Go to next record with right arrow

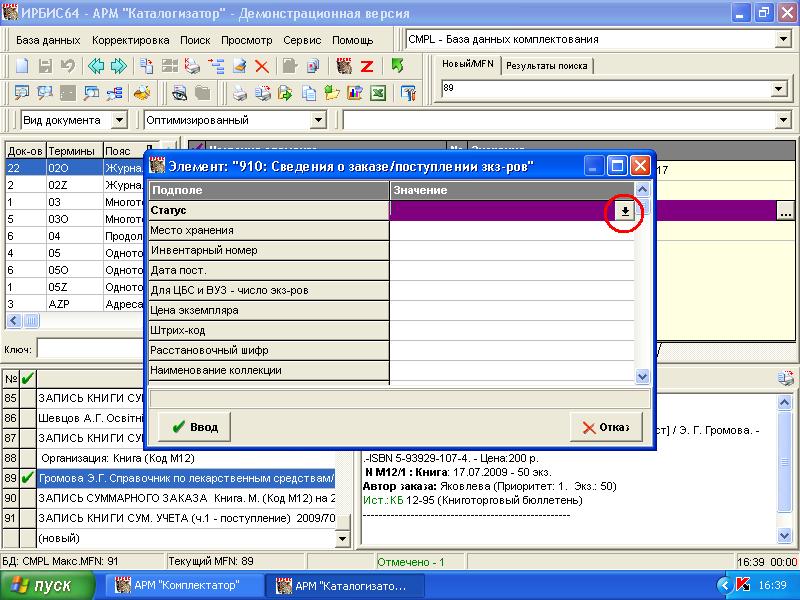click(x=118, y=67)
